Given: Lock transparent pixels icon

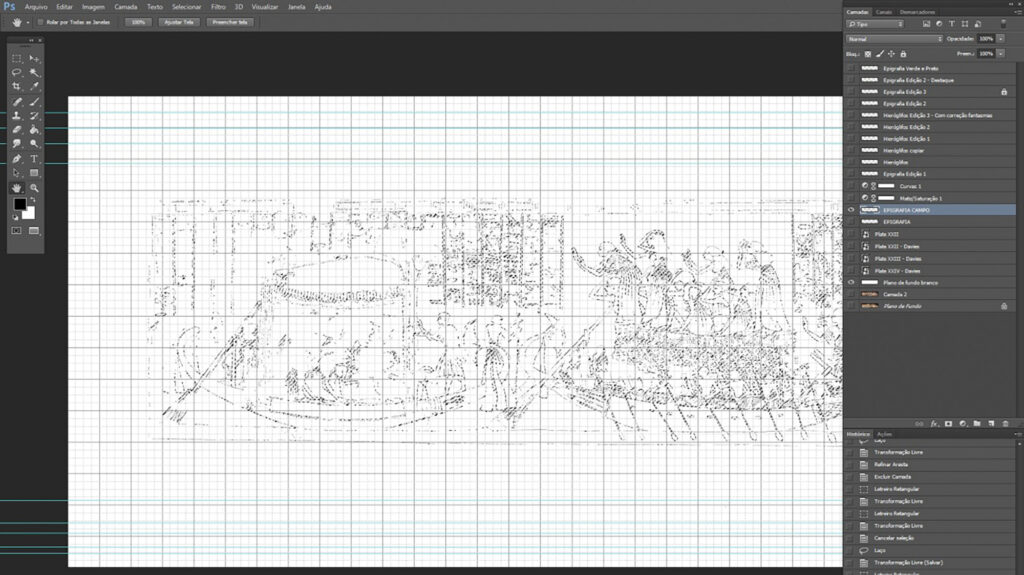Looking at the screenshot, I should coord(868,54).
